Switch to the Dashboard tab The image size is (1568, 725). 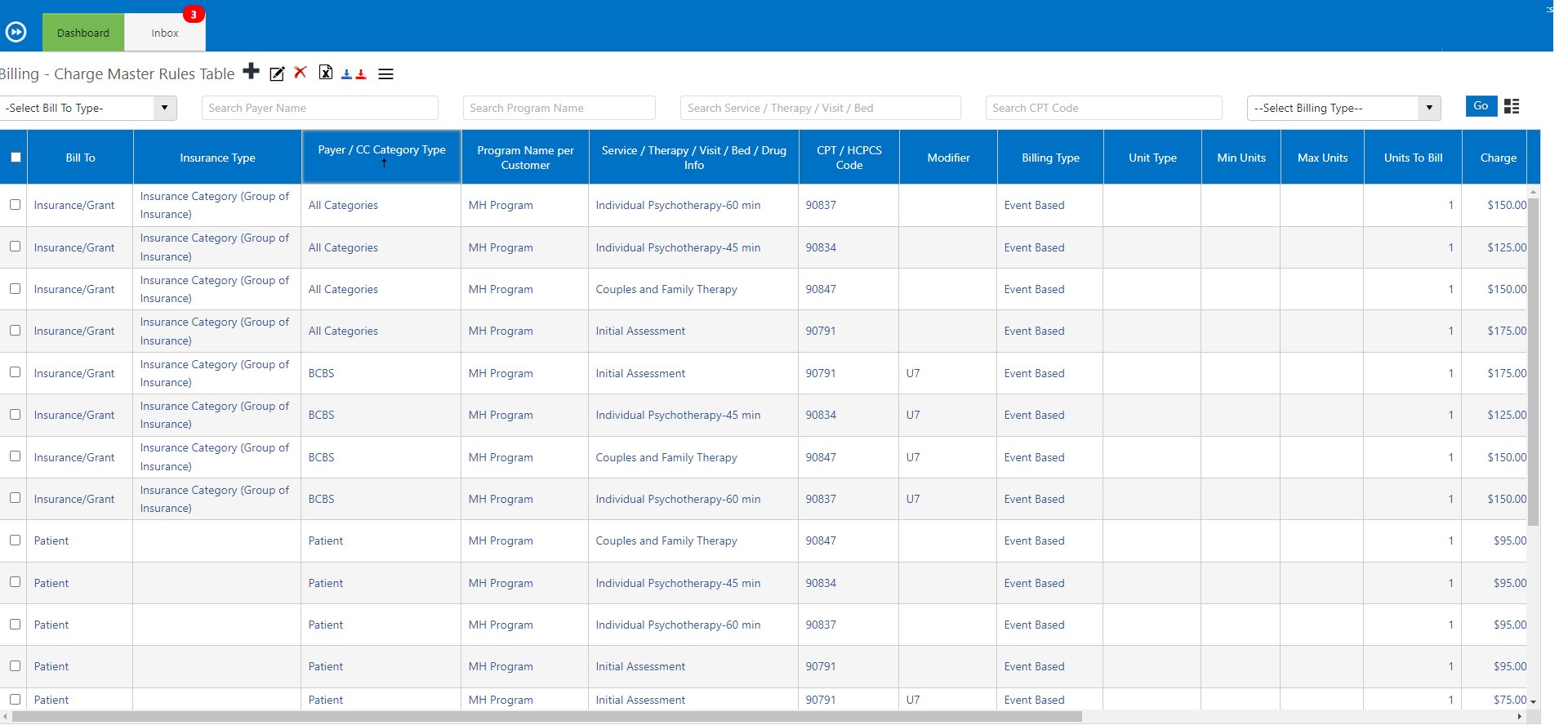tap(83, 33)
